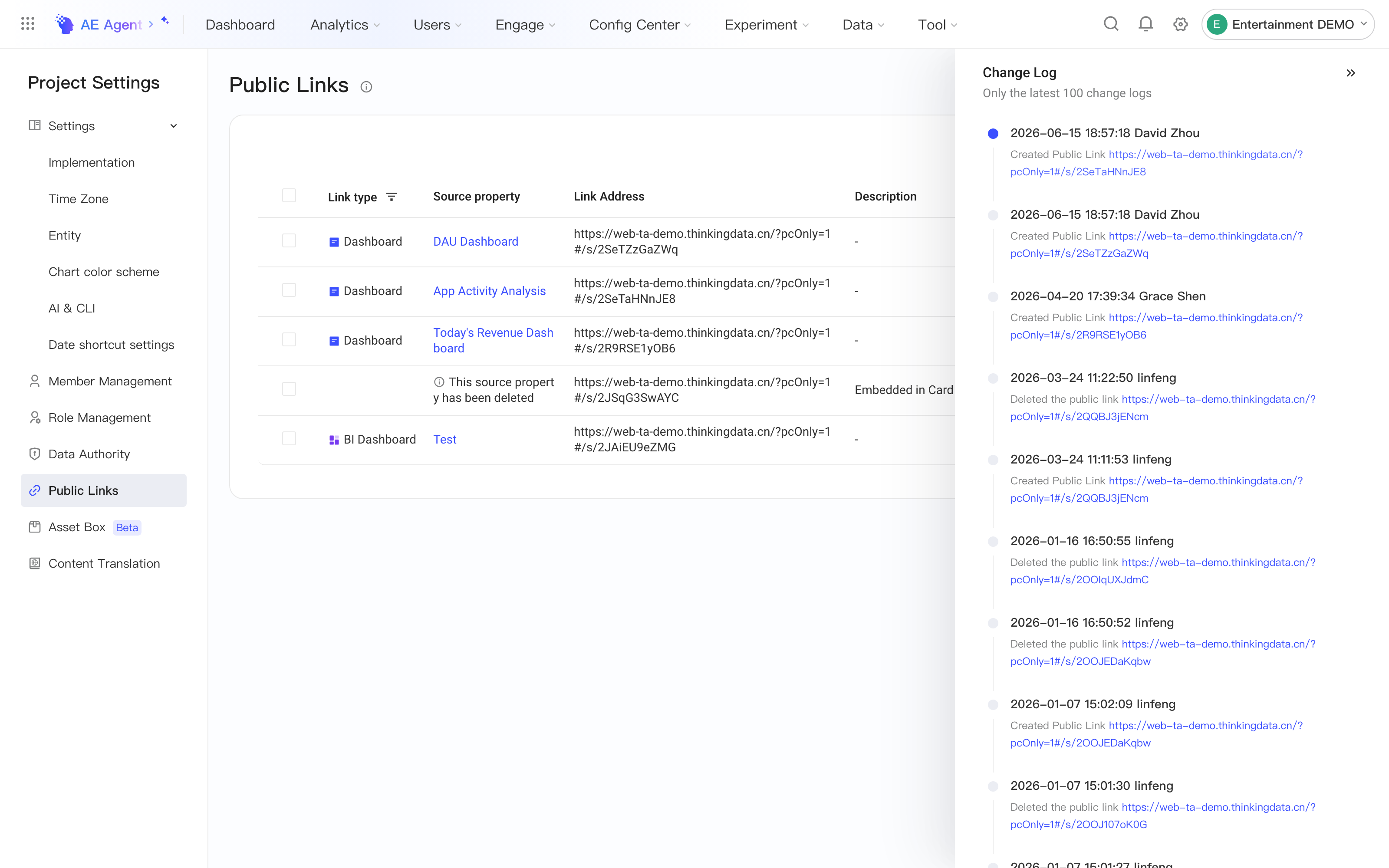The image size is (1389, 868).
Task: Click the AI sparkle icon beside AE Agent
Action: point(165,21)
